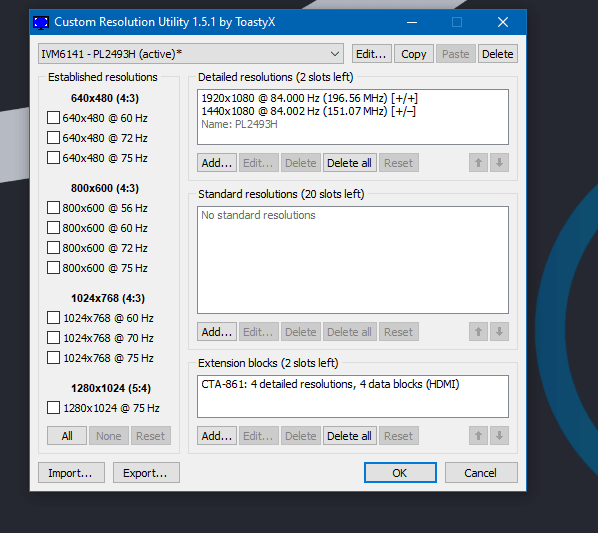Select All established resolutions
This screenshot has width=598, height=533.
[67, 435]
